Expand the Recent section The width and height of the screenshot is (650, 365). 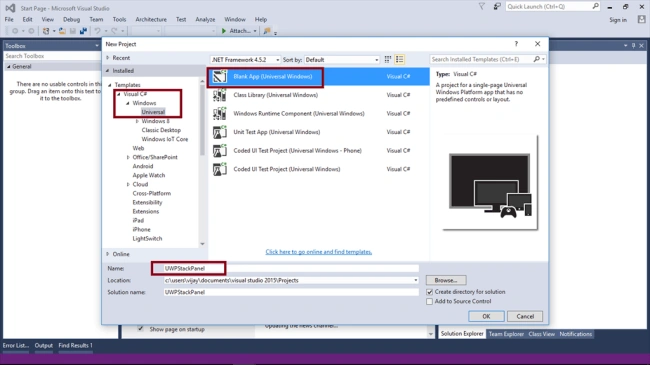pos(108,58)
